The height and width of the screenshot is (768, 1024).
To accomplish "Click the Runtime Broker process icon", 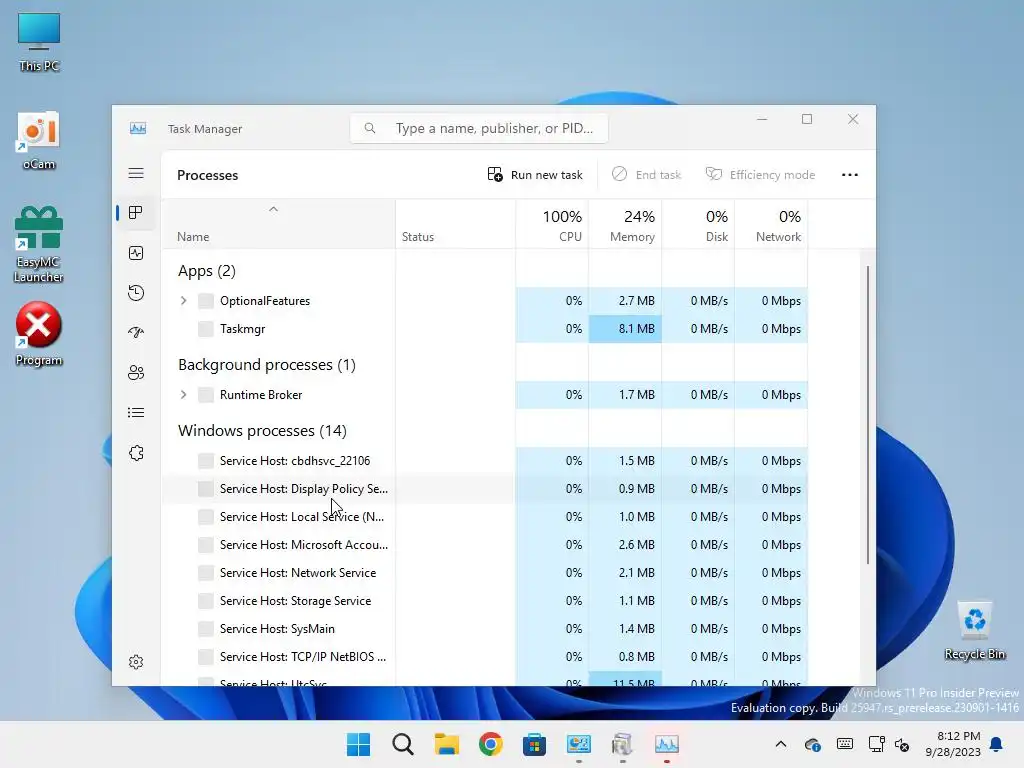I will (206, 395).
